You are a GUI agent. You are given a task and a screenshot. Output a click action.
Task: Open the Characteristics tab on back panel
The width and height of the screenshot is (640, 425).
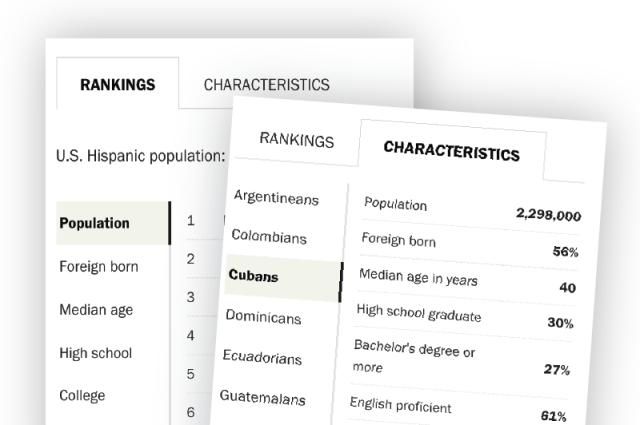[266, 85]
